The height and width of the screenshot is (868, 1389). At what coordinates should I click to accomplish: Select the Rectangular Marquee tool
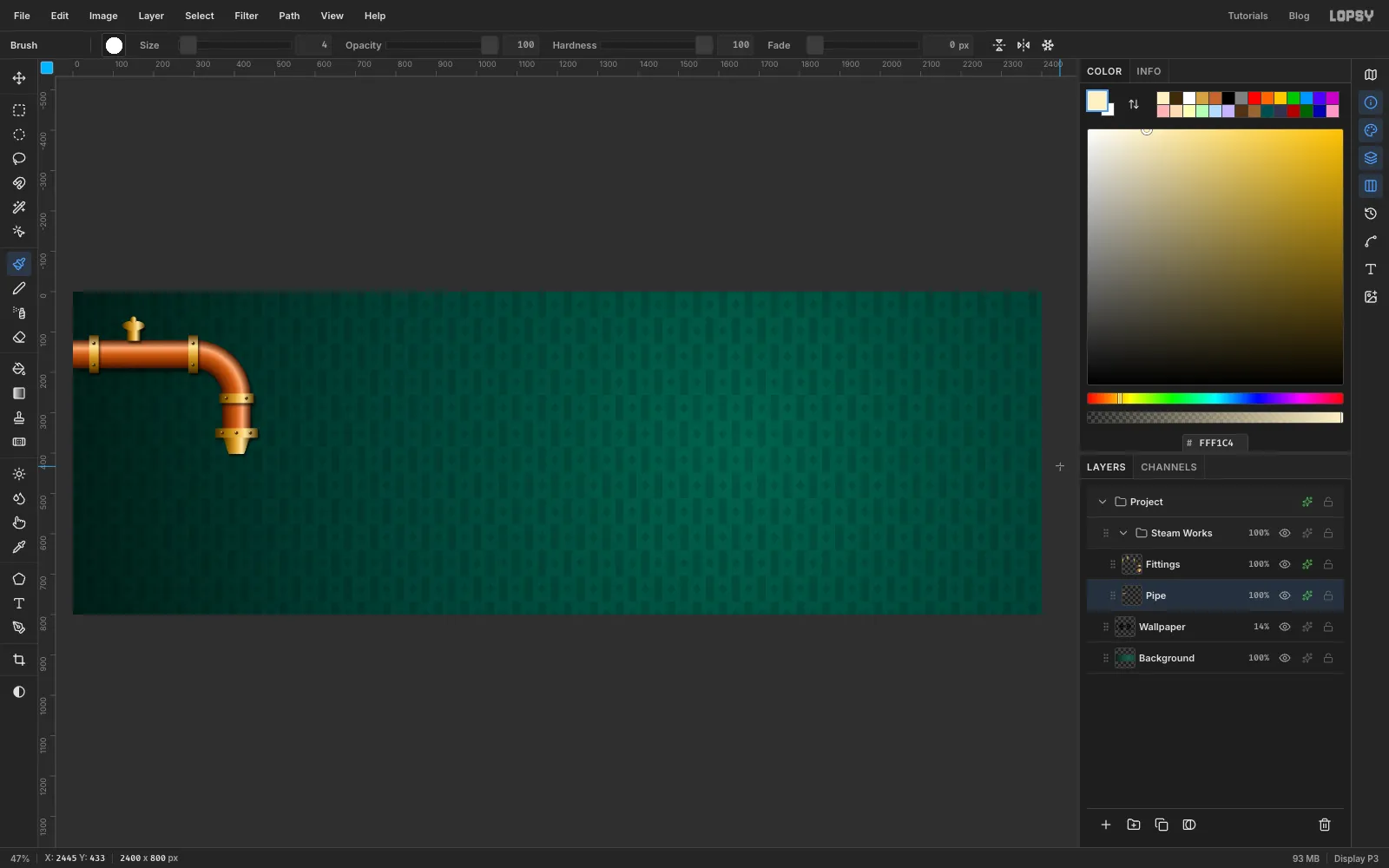click(x=19, y=110)
